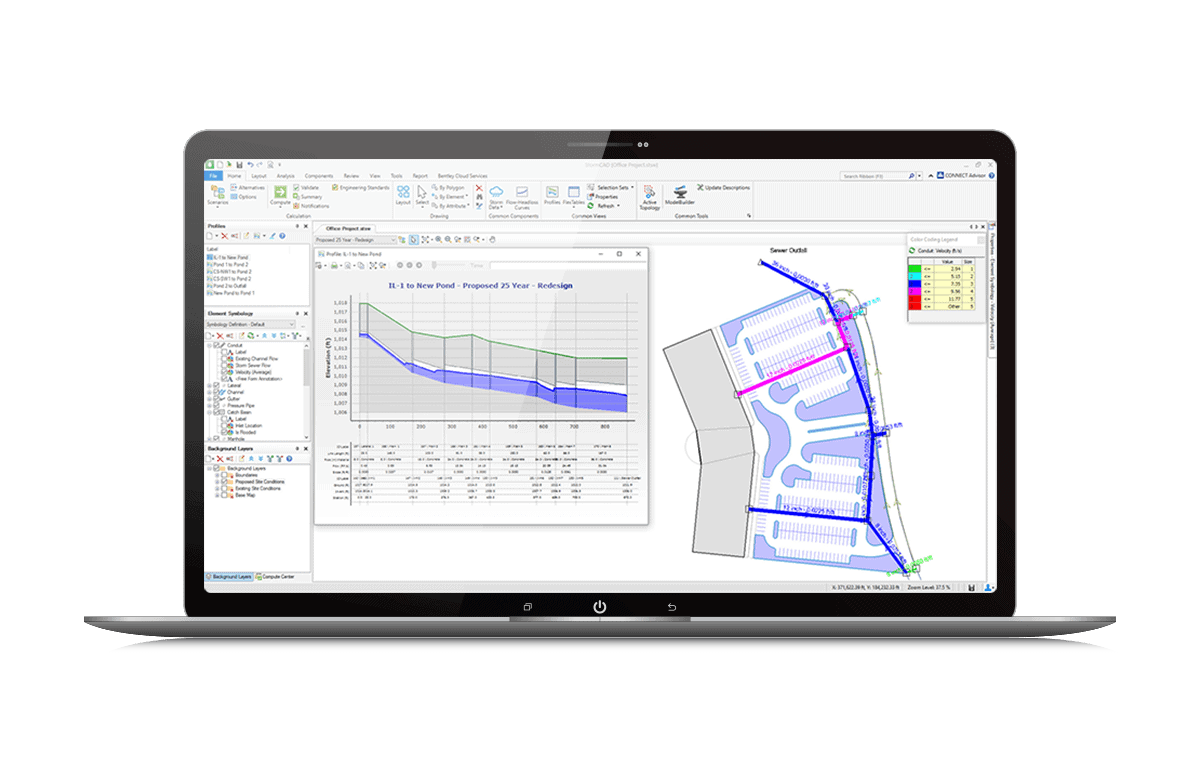Click the red X delete icon in Drawing group

[x=479, y=187]
